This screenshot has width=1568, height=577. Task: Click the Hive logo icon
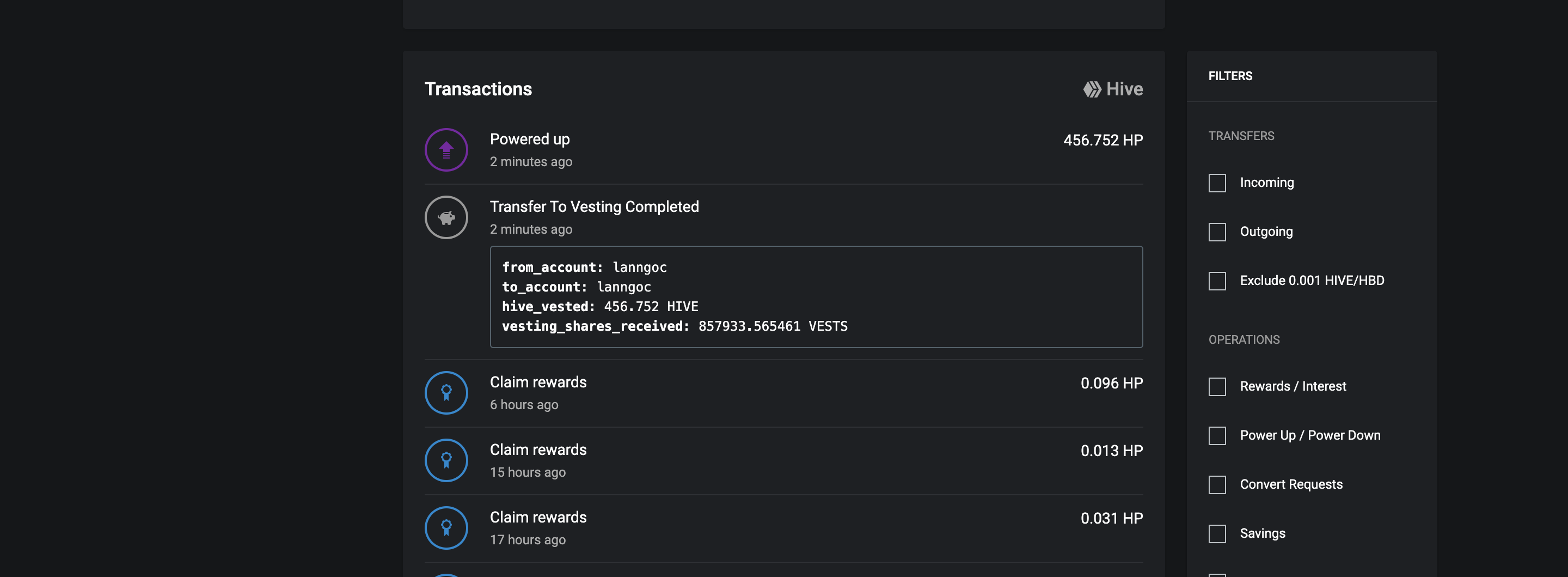1092,89
